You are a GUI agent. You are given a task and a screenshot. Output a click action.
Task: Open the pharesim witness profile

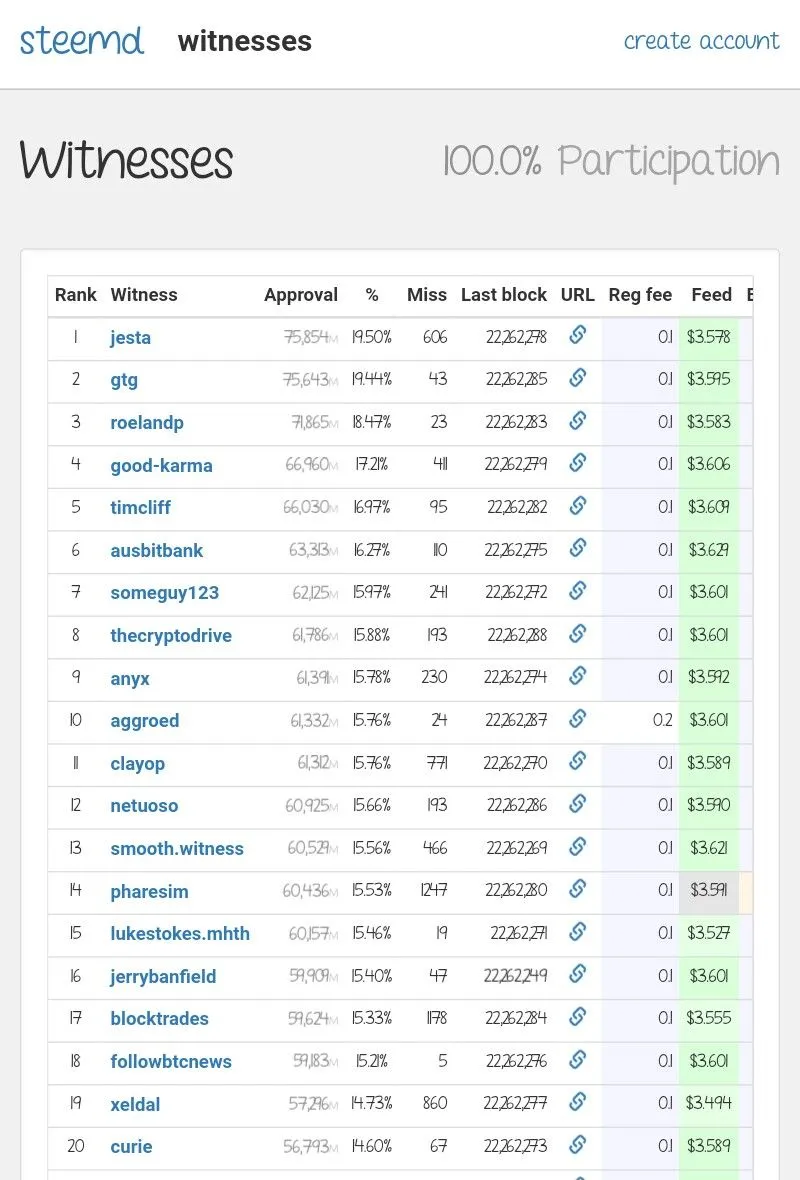(x=149, y=892)
